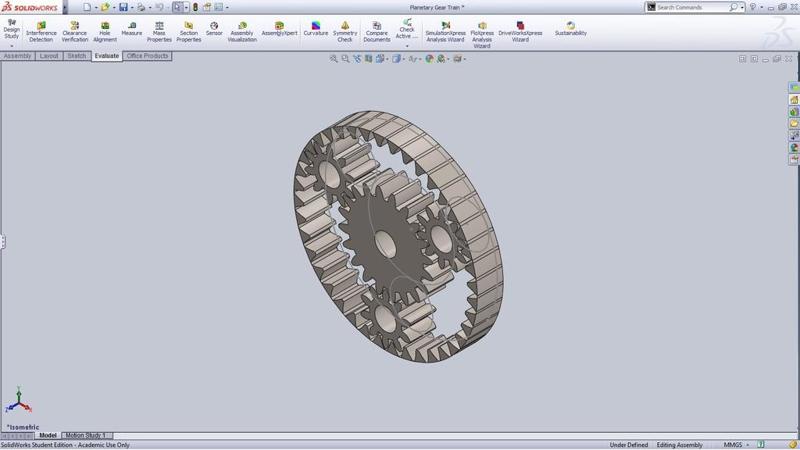Open SolidWorks Resources task pane tab
Viewport: 800px width, 450px height.
pos(794,99)
